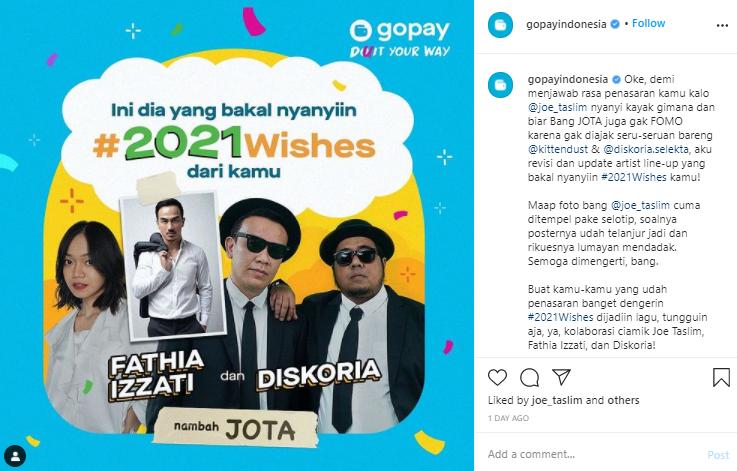Open first @joe_taslim mention in caption
Screen dimensions: 737x471
559,107
